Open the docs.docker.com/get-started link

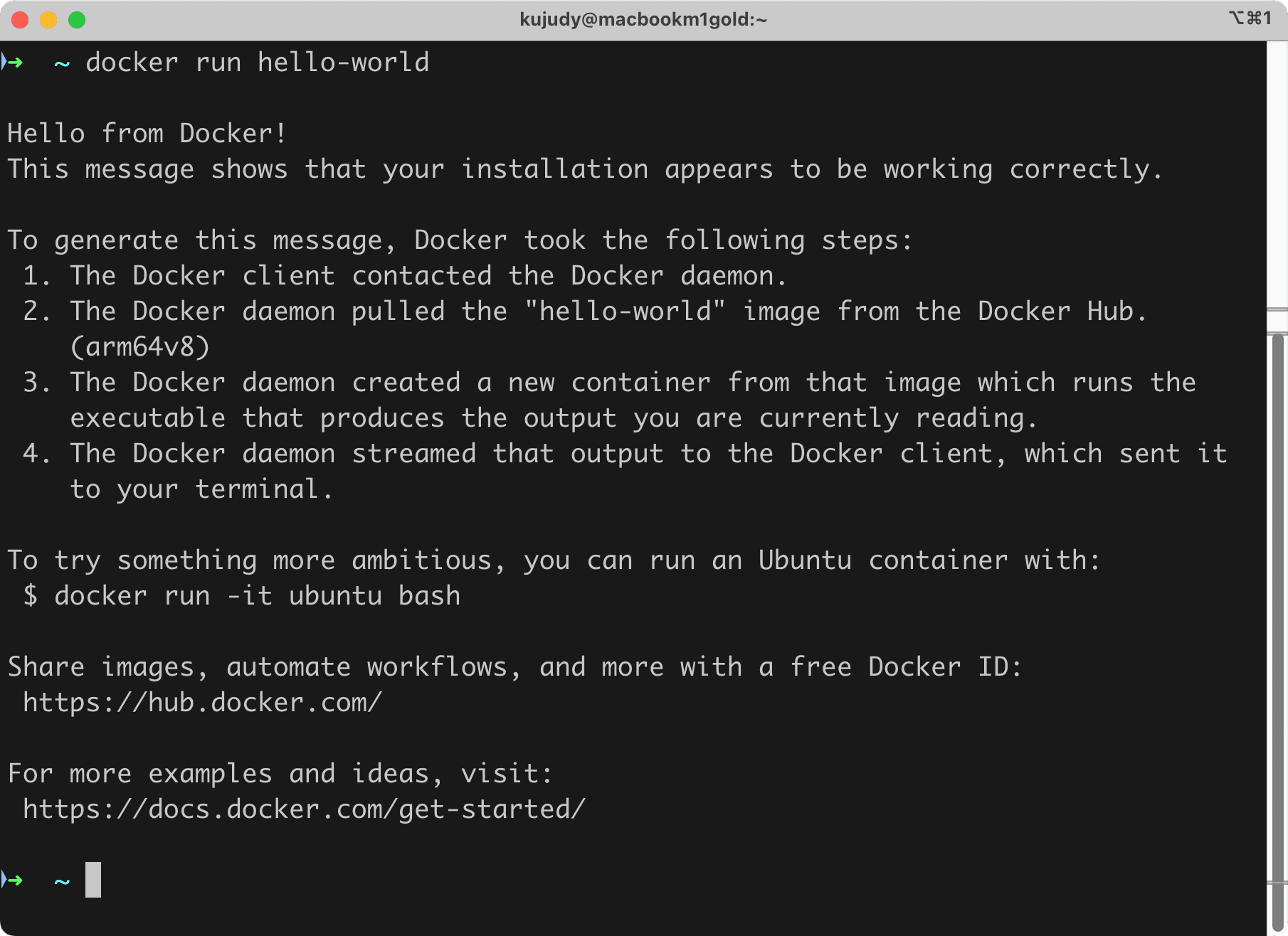point(304,809)
